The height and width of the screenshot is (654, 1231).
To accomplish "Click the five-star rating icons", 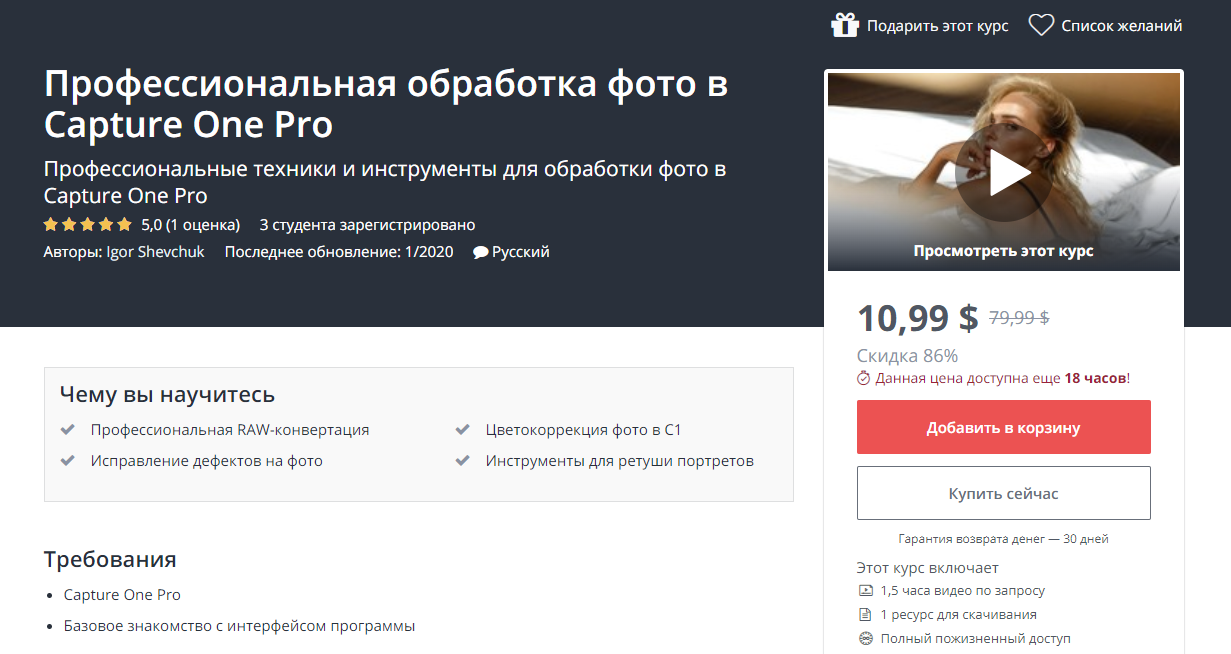I will [88, 224].
